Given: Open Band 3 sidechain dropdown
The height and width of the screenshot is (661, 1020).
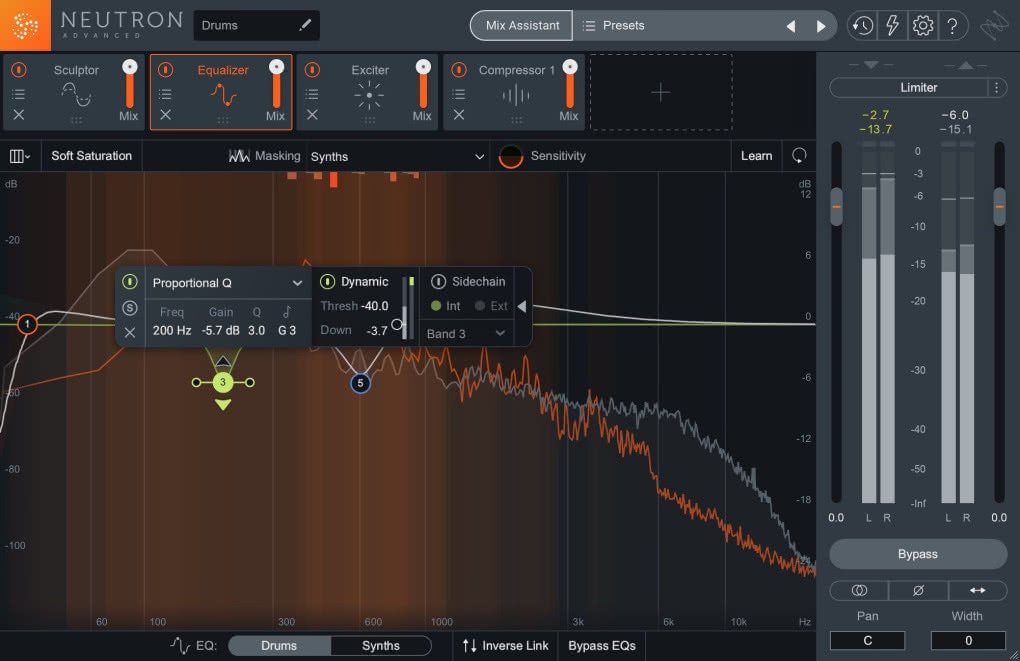Looking at the screenshot, I should (466, 334).
